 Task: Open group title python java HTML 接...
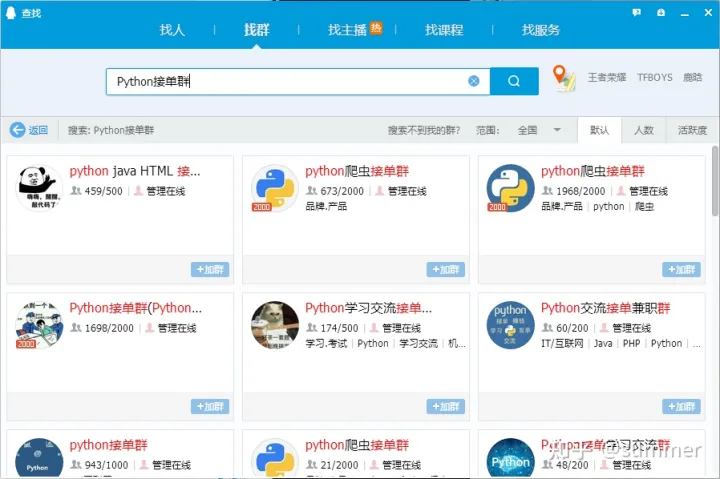[135, 171]
